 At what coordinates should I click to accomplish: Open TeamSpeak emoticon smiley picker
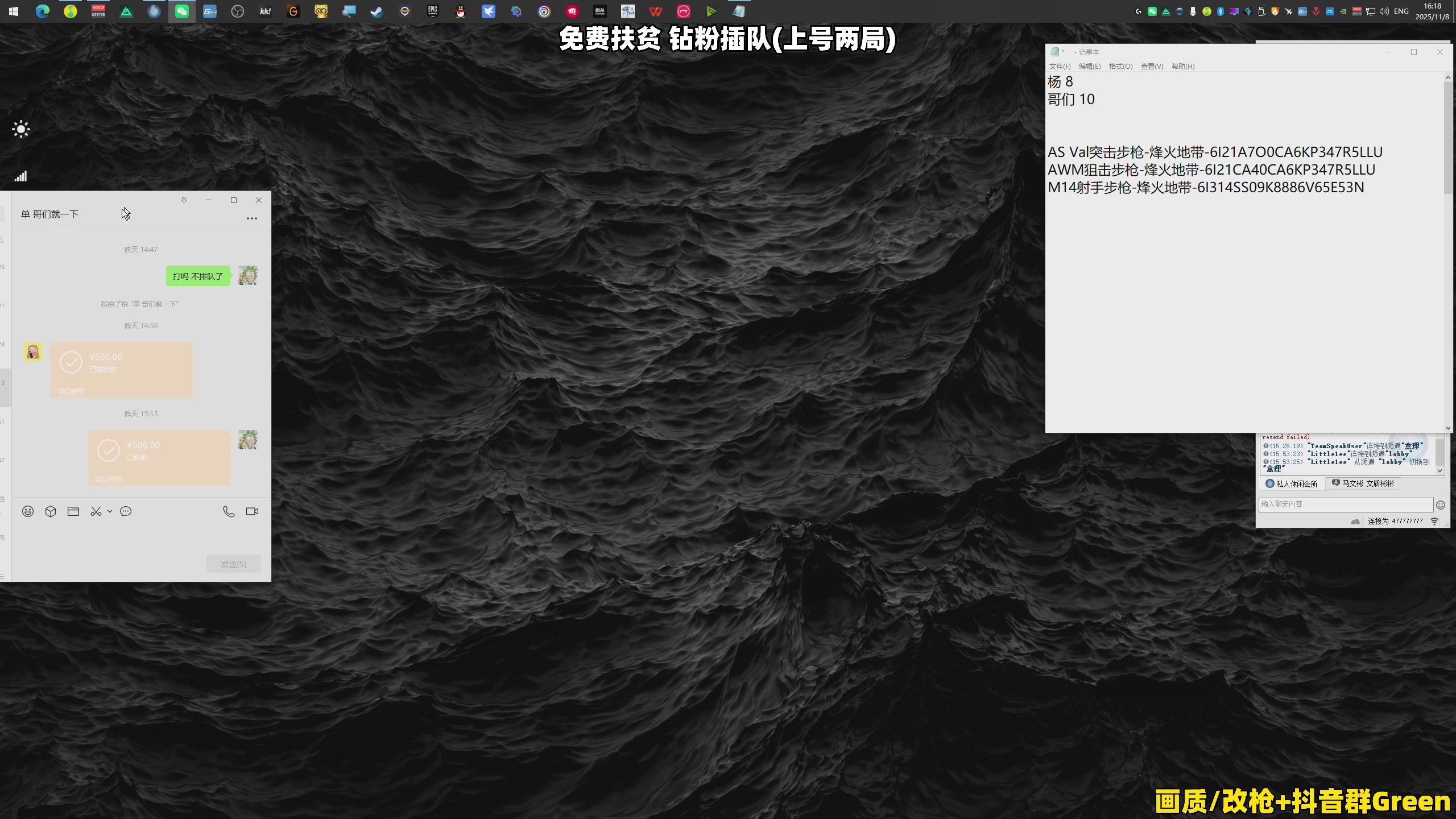click(1441, 504)
